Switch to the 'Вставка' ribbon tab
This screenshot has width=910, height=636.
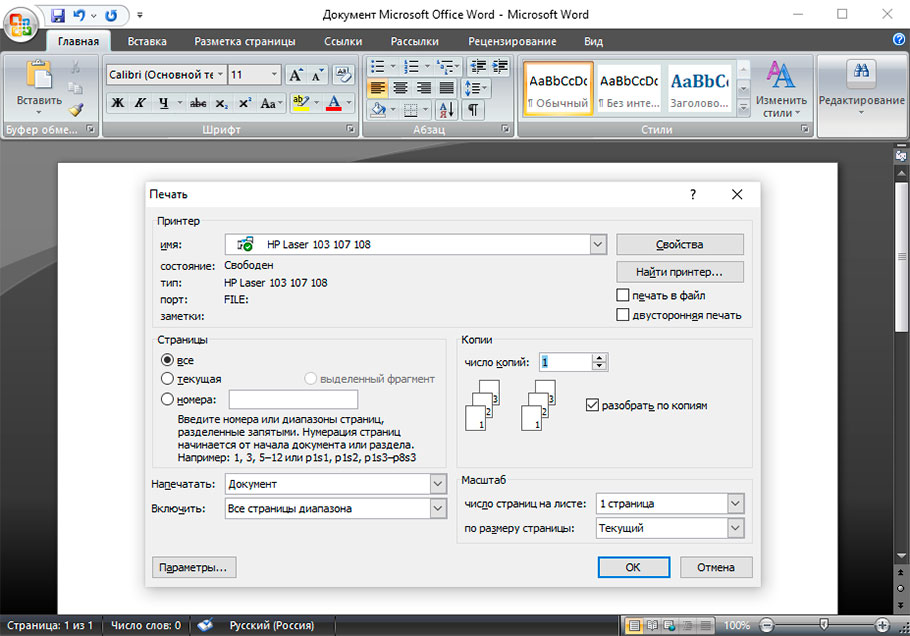[x=147, y=41]
